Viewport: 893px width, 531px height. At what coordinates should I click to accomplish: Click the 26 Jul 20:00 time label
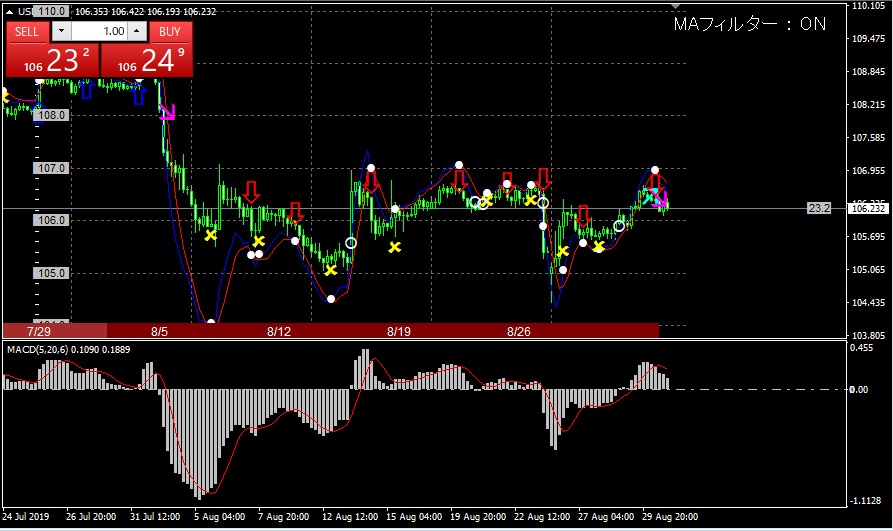coord(91,517)
